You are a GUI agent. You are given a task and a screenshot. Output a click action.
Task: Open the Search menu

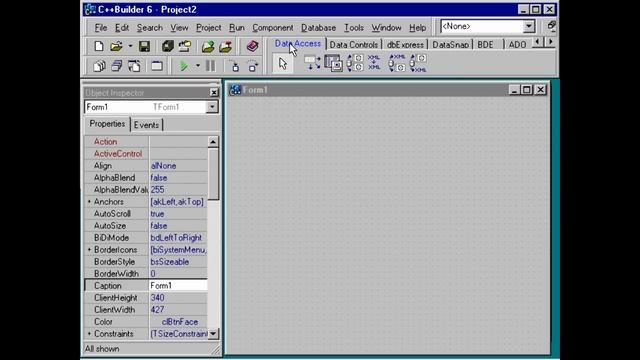coord(149,28)
